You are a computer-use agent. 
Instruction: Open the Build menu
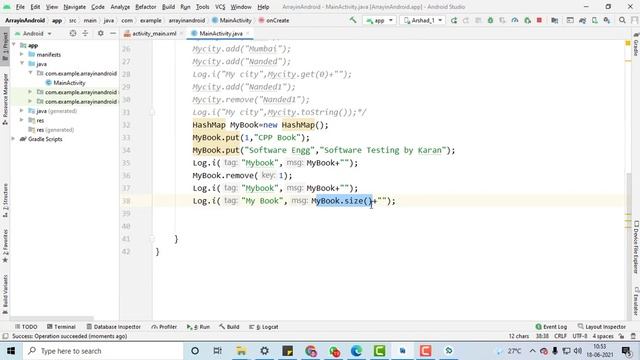pyautogui.click(x=168, y=7)
